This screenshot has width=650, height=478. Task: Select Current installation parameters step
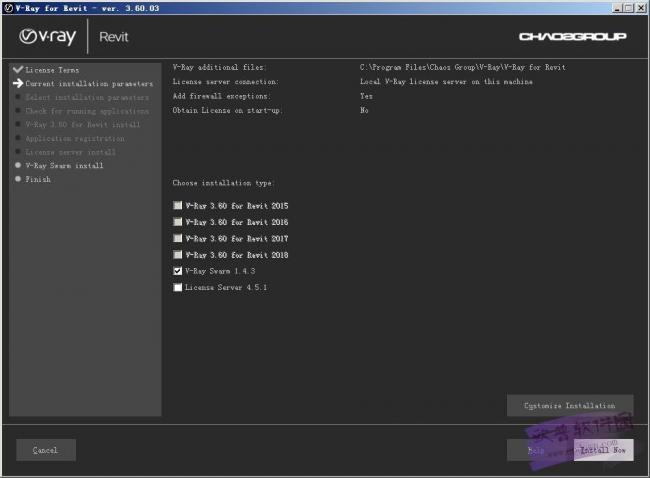89,84
